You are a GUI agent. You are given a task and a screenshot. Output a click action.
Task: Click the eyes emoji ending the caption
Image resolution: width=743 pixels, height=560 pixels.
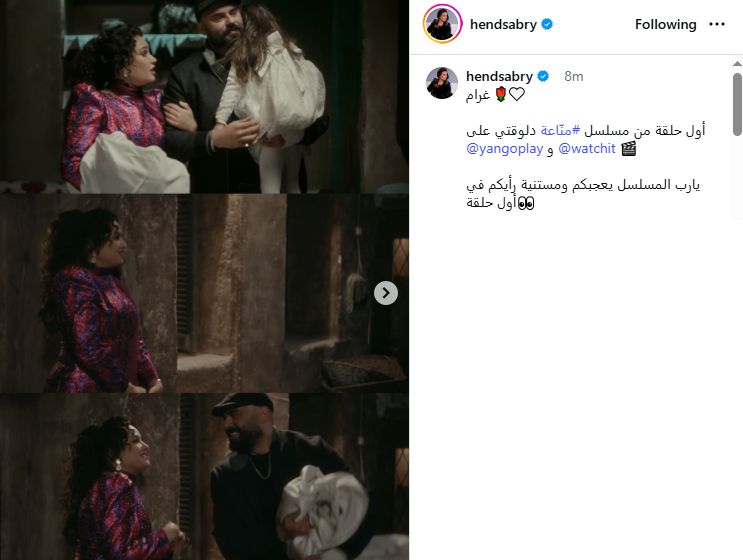pos(526,204)
